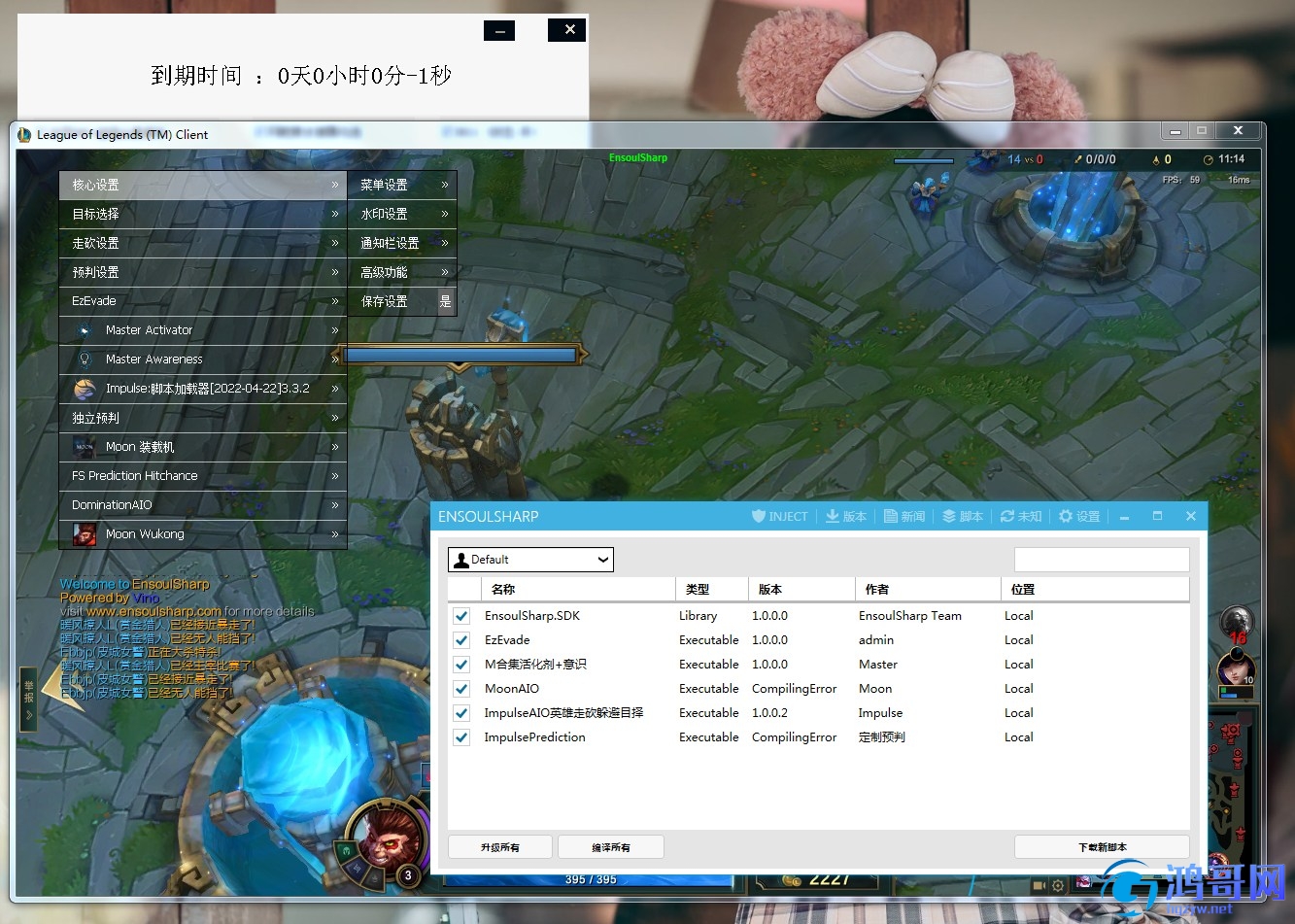Image resolution: width=1295 pixels, height=924 pixels.
Task: Click the 升级所有 button
Action: click(x=500, y=847)
